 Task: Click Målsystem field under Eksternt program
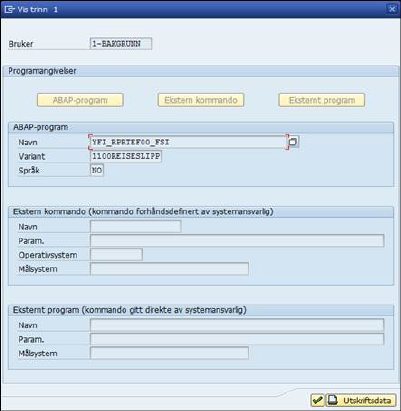point(169,353)
